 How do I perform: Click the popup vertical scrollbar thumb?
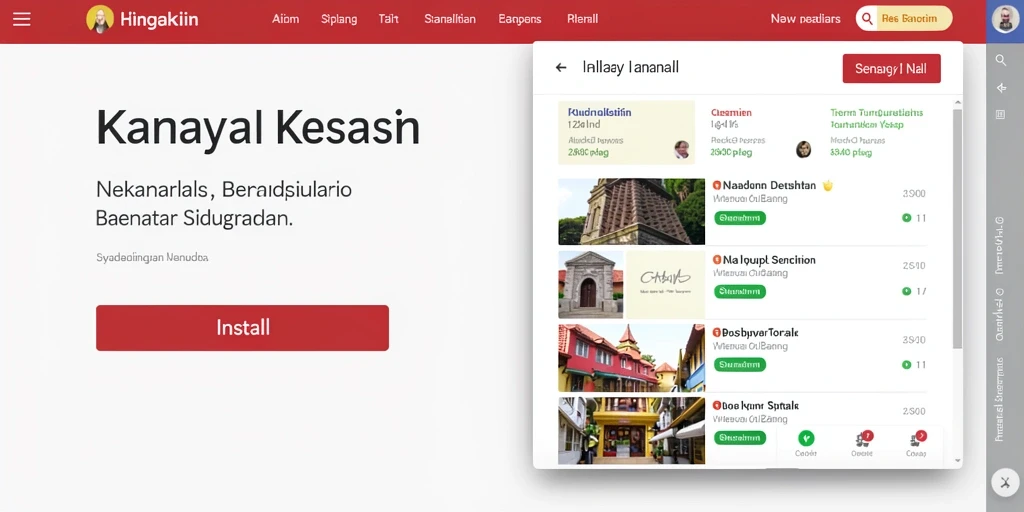957,229
